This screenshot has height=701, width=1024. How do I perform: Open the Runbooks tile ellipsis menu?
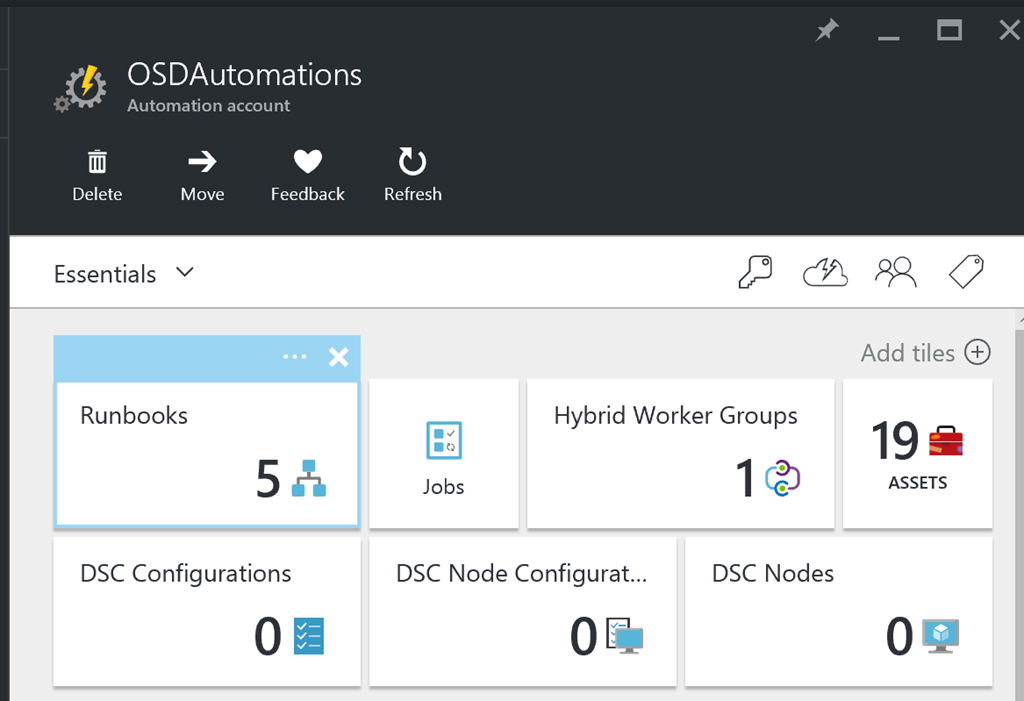point(295,357)
